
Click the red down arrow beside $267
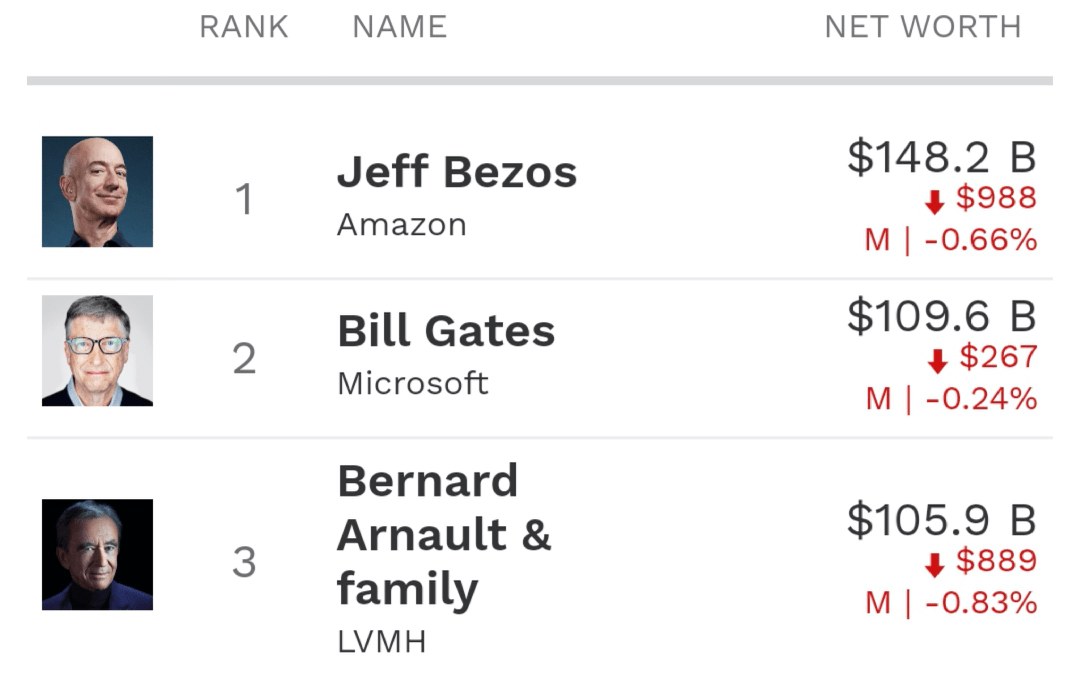coord(938,361)
